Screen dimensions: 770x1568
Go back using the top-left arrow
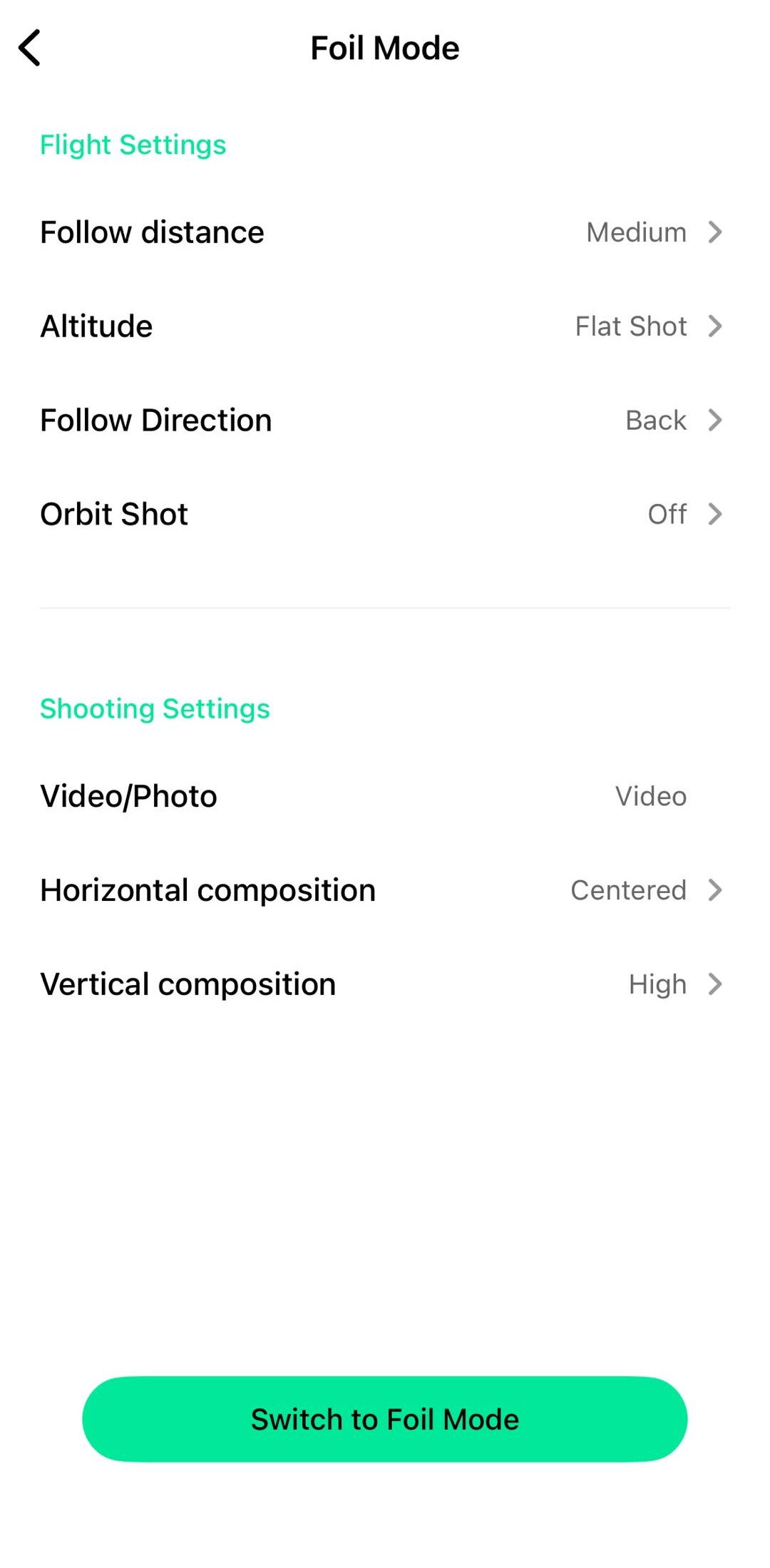pos(30,48)
